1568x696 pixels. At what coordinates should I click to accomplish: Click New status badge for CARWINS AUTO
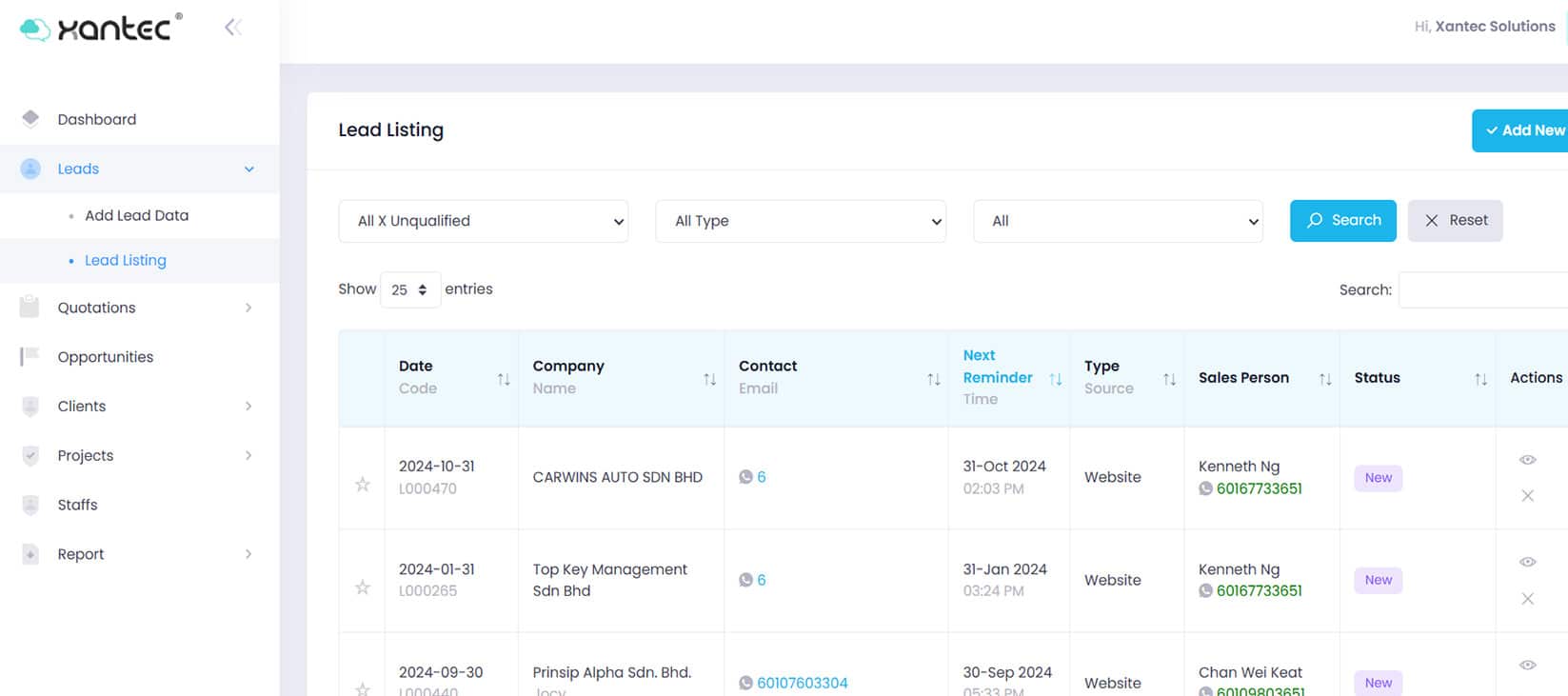pos(1378,478)
